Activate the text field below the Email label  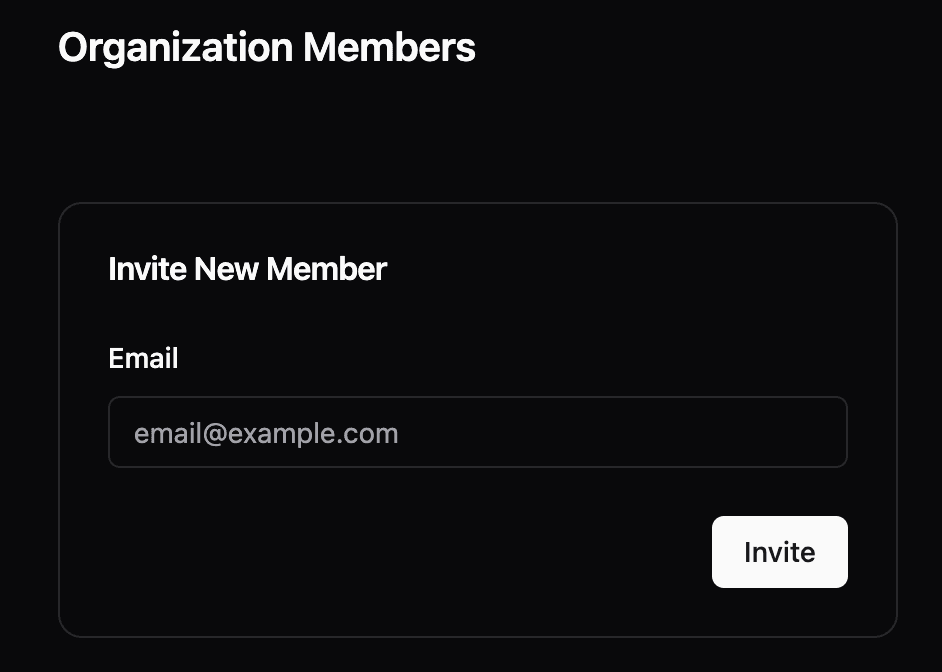coord(477,433)
